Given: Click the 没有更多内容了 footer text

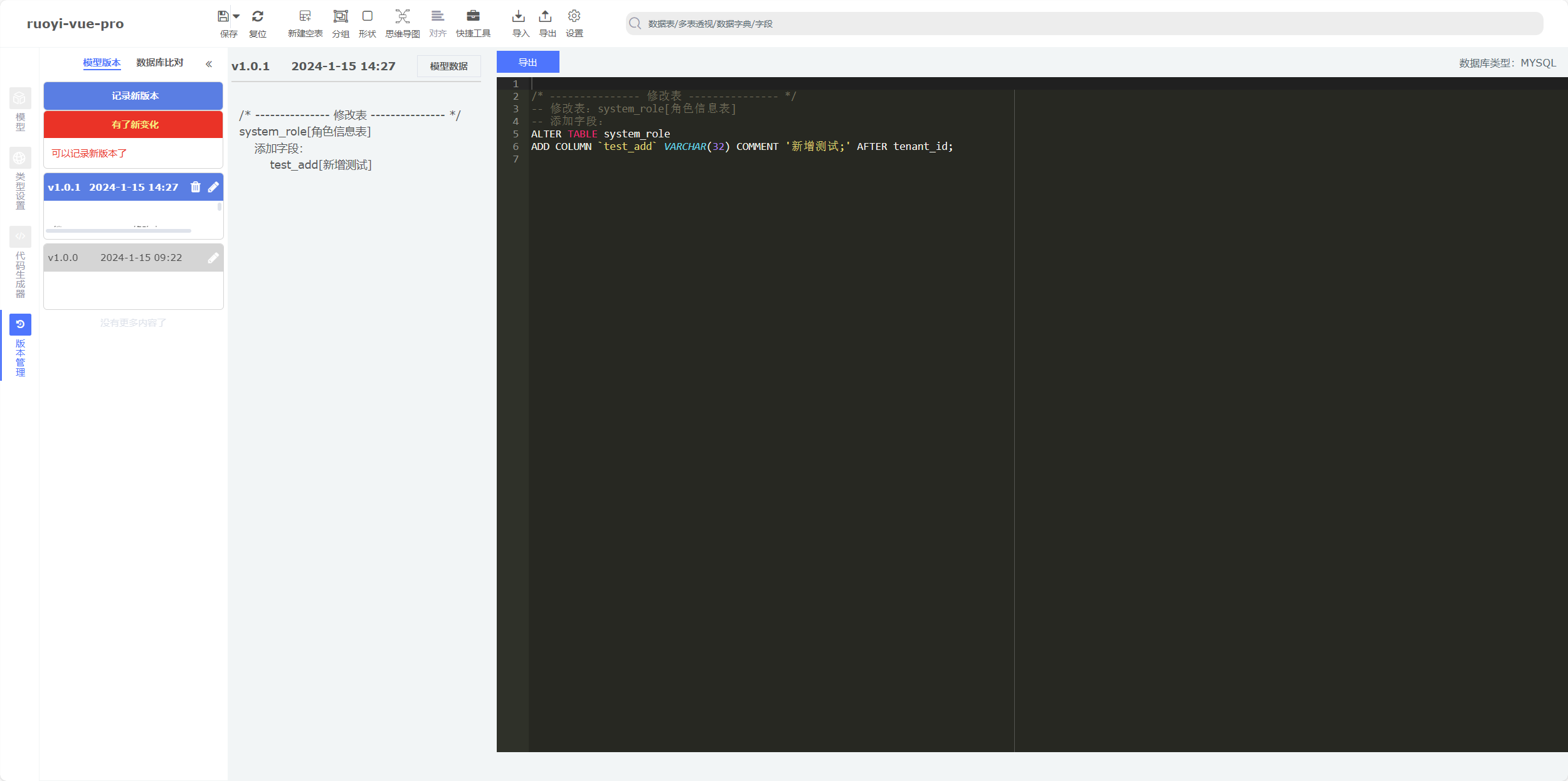Looking at the screenshot, I should coord(133,323).
